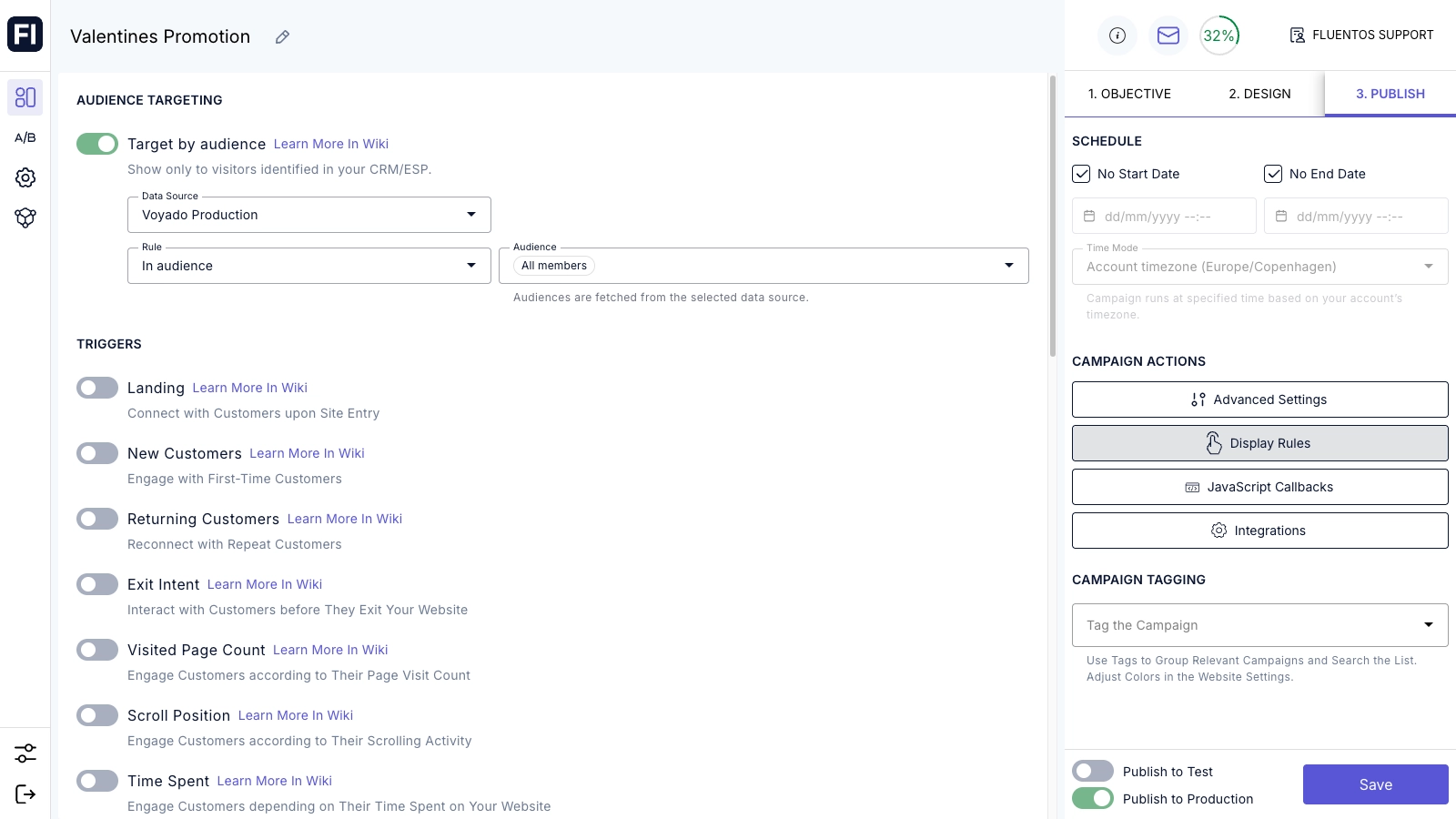Enable Publish to Test toggle
The height and width of the screenshot is (819, 1456).
1093,771
